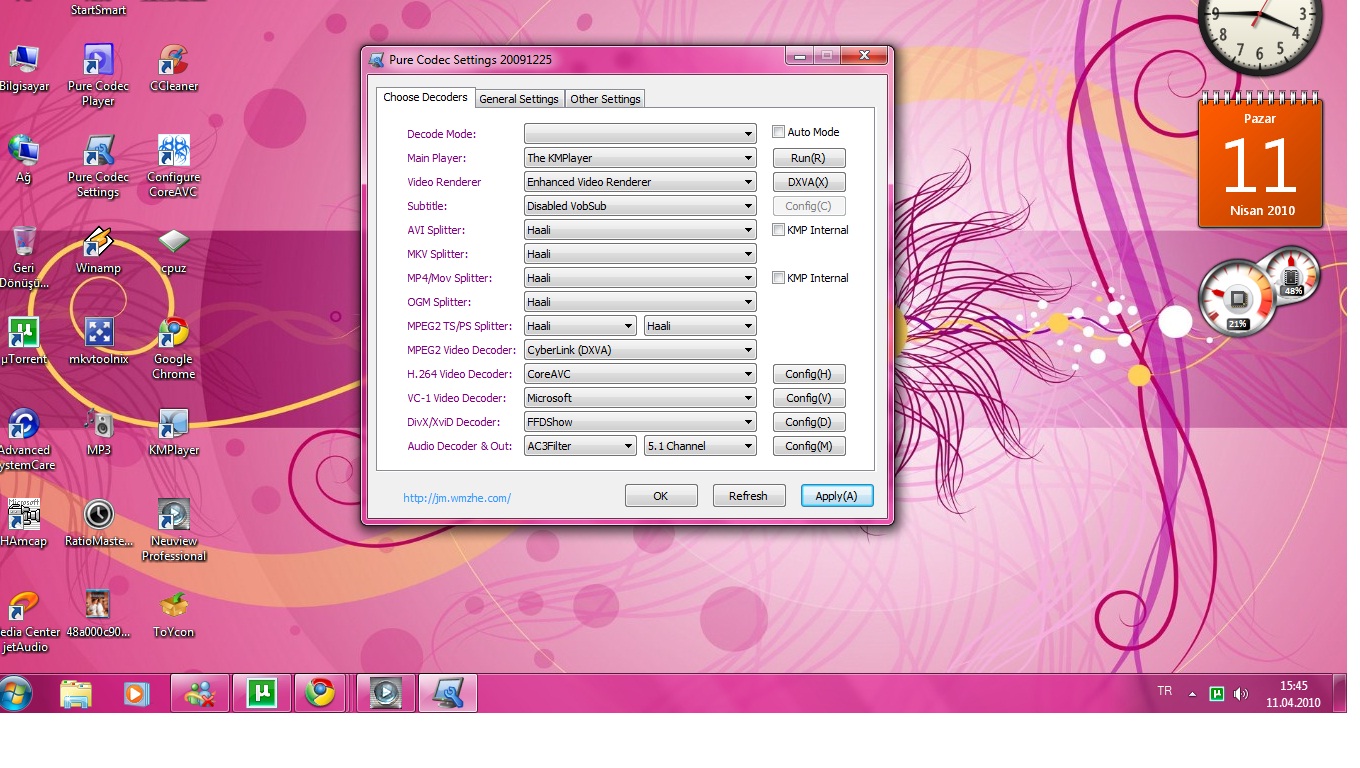Open Windows Media Player taskbar icon
Image resolution: width=1360 pixels, height=768 pixels.
coord(137,693)
